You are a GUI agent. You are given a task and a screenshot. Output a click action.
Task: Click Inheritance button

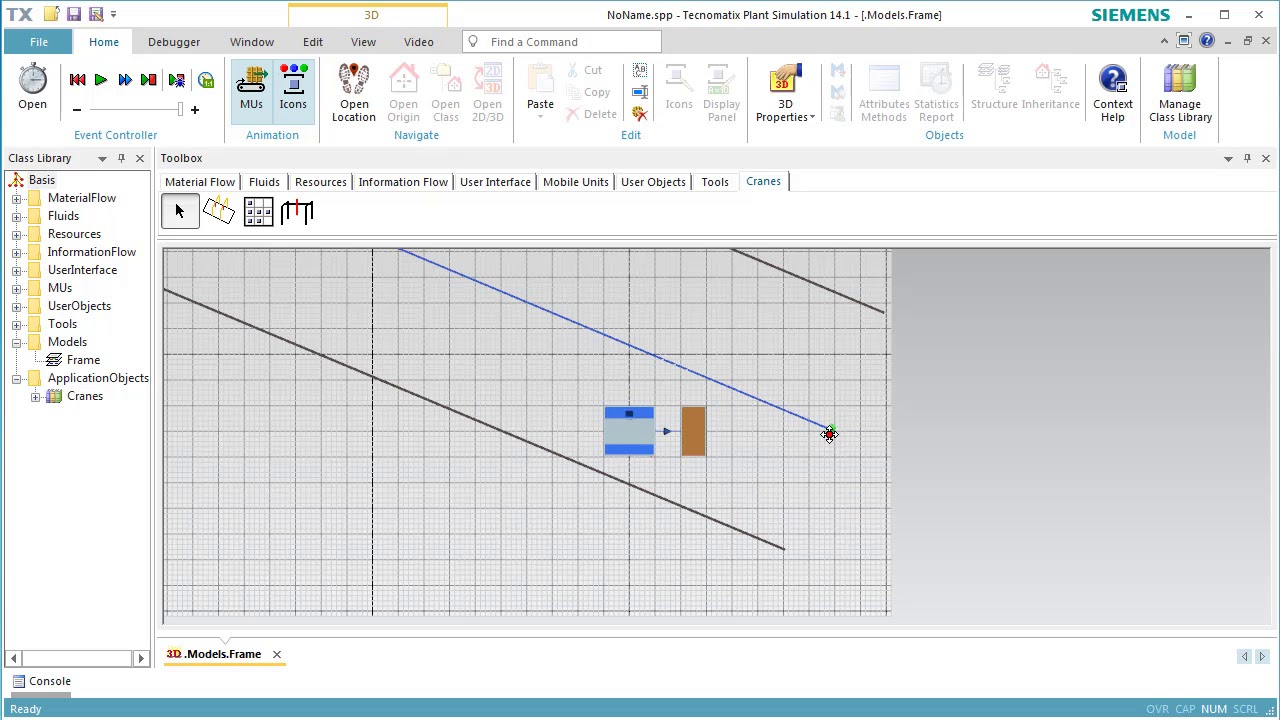click(x=1050, y=88)
